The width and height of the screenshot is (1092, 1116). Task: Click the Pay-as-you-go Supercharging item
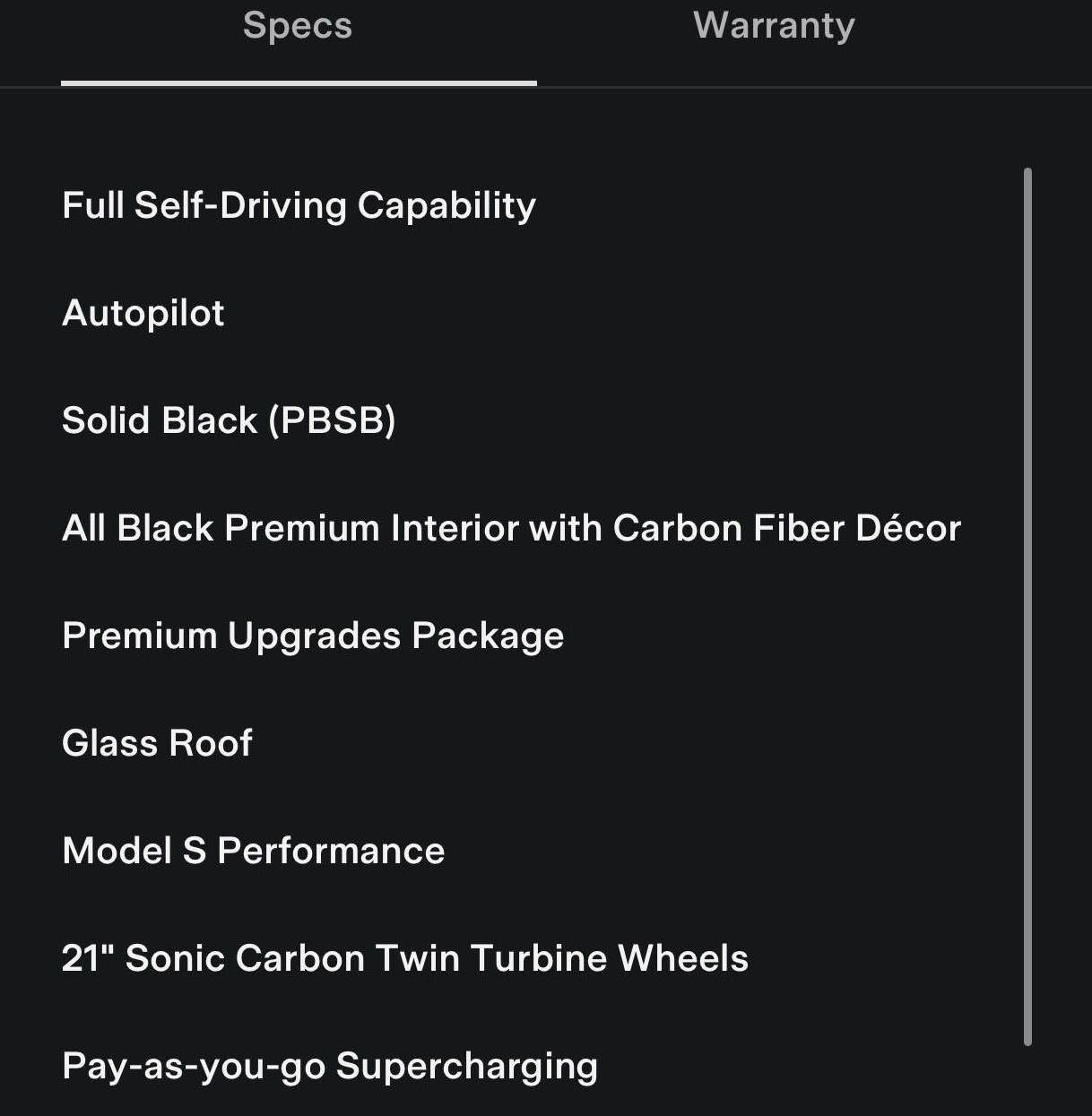tap(329, 1066)
